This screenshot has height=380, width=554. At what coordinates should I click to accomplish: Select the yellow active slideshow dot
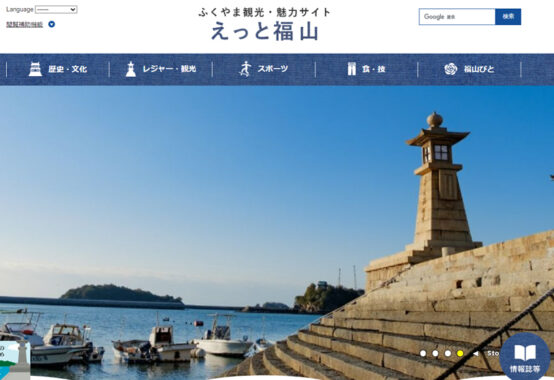click(x=460, y=354)
